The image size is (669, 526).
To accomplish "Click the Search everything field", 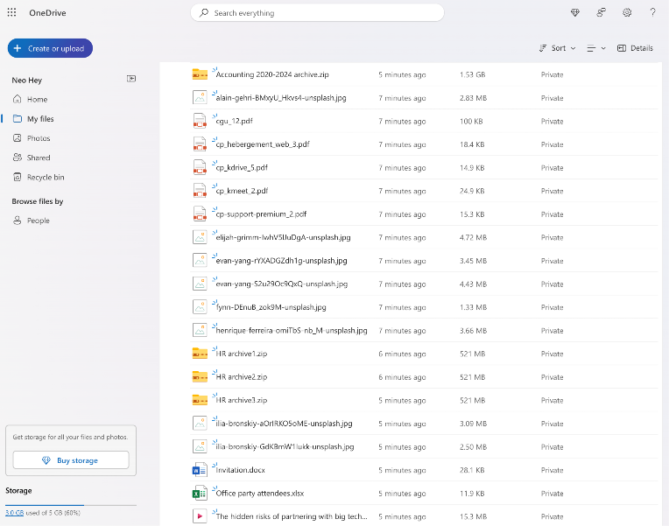I will click(317, 13).
